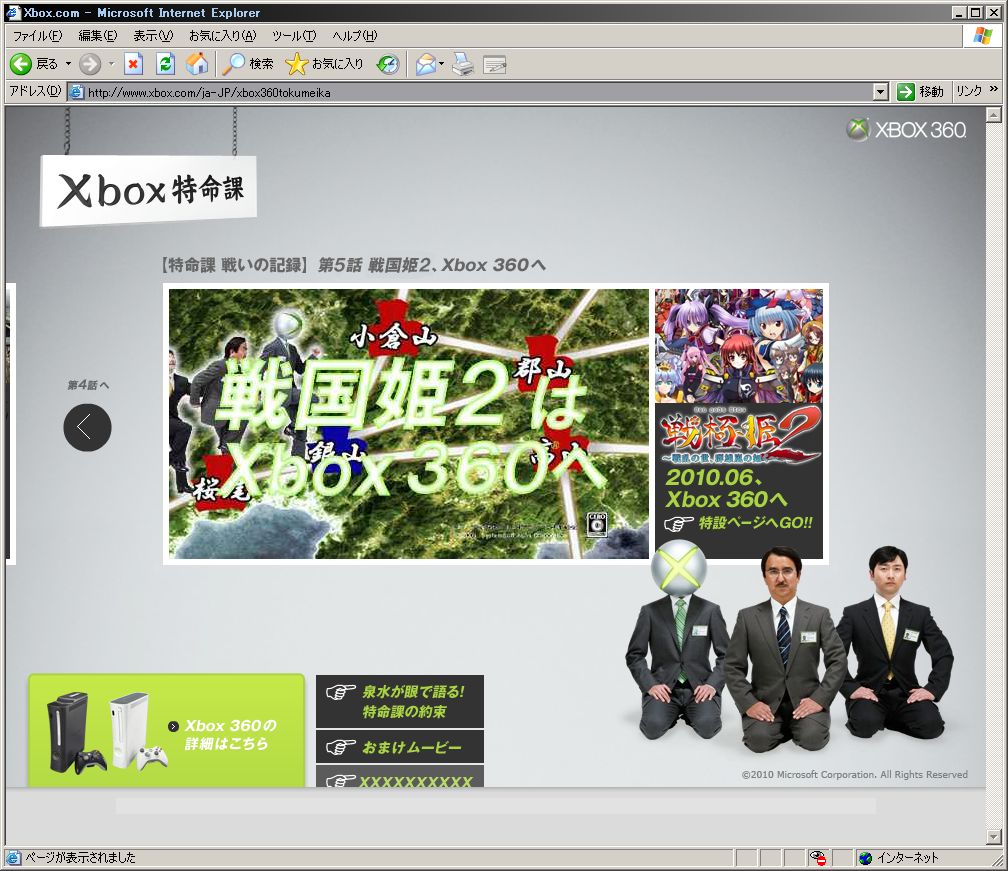Click the Mail envelope icon
The height and width of the screenshot is (871, 1008).
pyautogui.click(x=425, y=64)
